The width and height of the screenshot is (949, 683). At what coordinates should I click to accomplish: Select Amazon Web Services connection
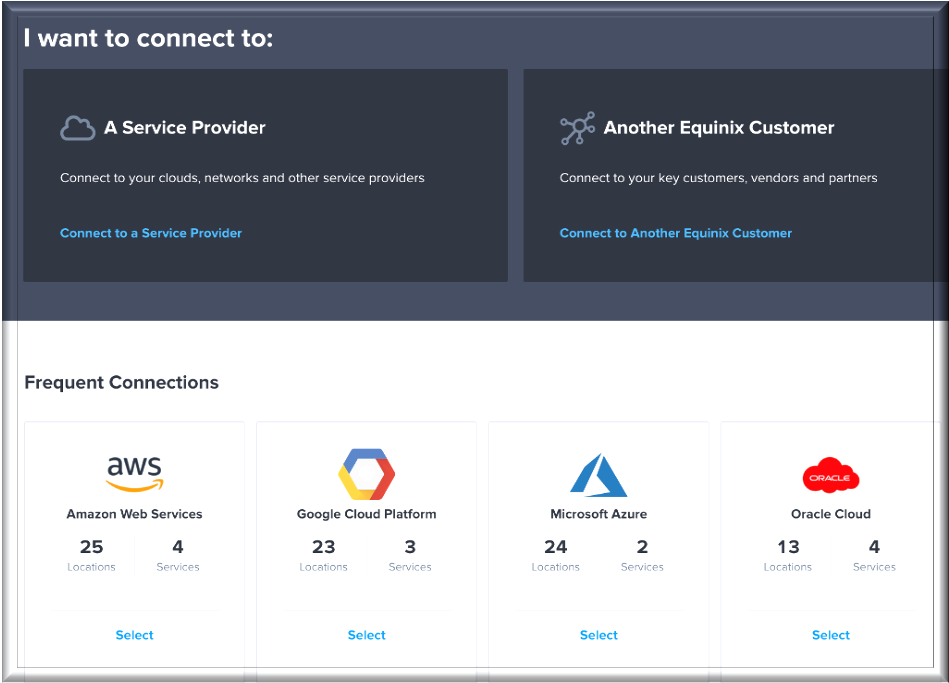click(x=135, y=635)
